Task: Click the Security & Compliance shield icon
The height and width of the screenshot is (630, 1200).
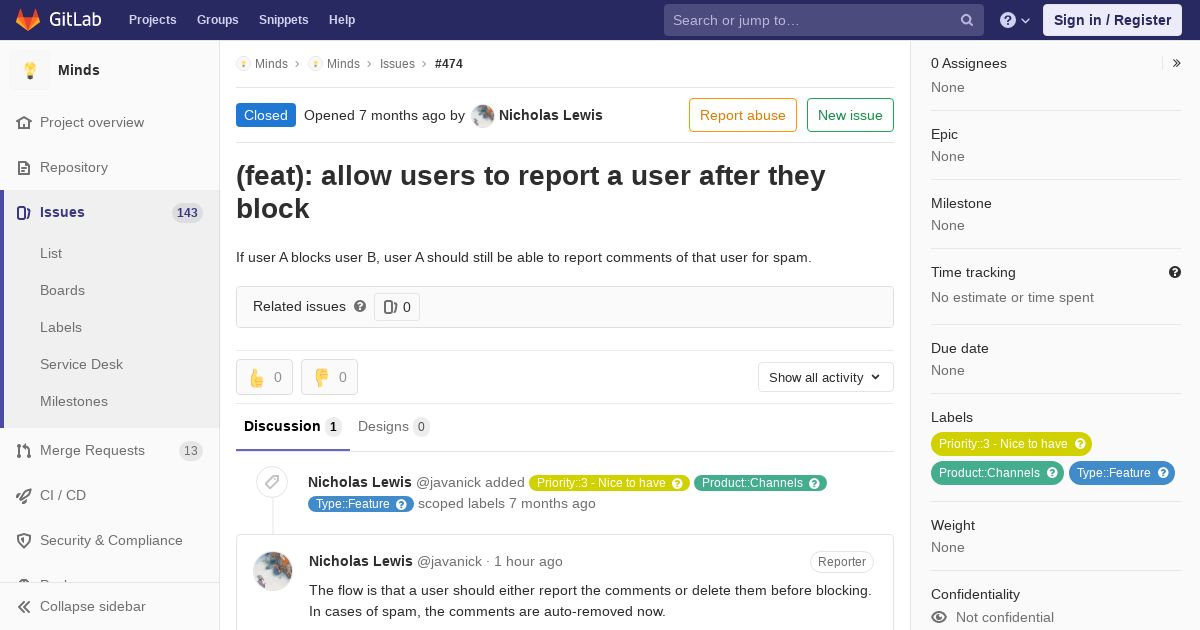Action: pyautogui.click(x=24, y=540)
